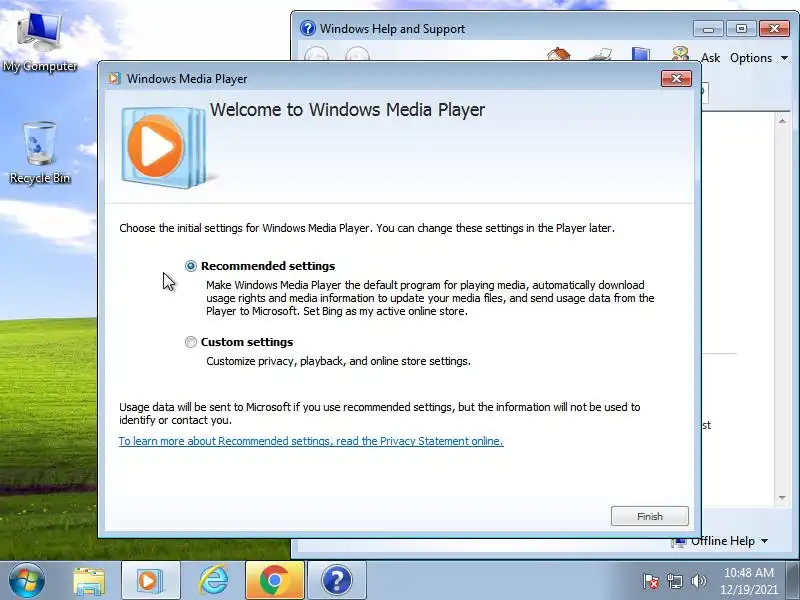Image resolution: width=800 pixels, height=600 pixels.
Task: Click the Help and Support forward arrow
Action: point(357,54)
